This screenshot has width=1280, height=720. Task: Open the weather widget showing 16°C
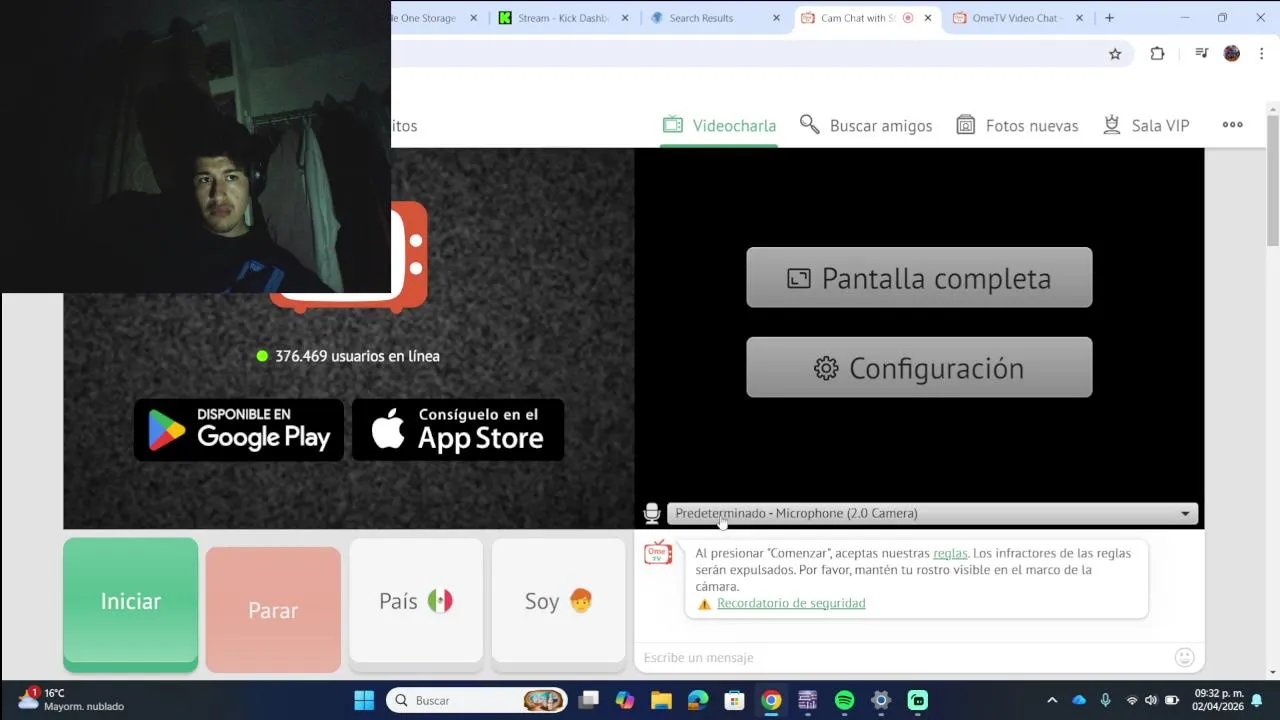(72, 700)
